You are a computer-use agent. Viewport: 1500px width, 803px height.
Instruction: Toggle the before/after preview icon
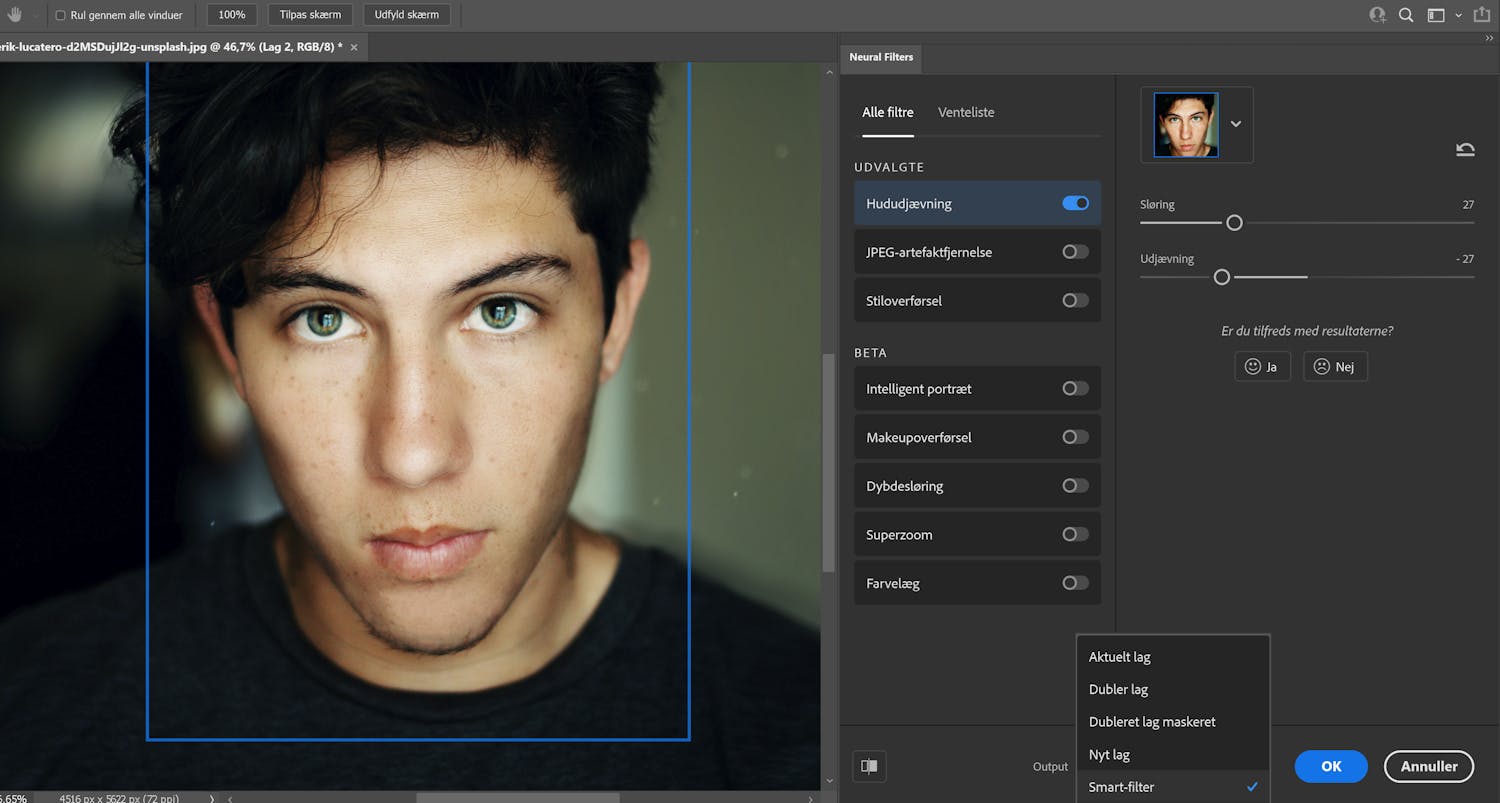[869, 766]
